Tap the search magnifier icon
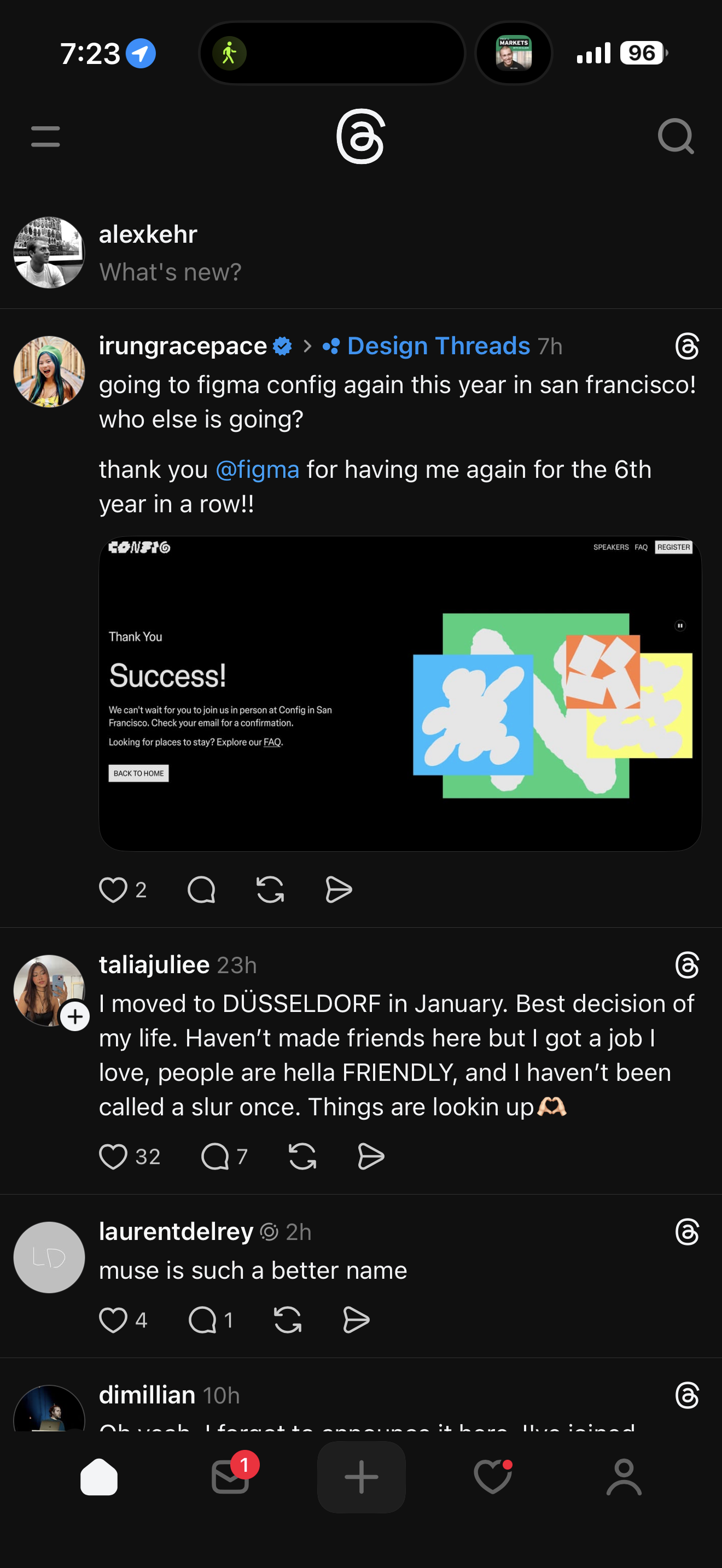Viewport: 722px width, 1568px height. (675, 136)
